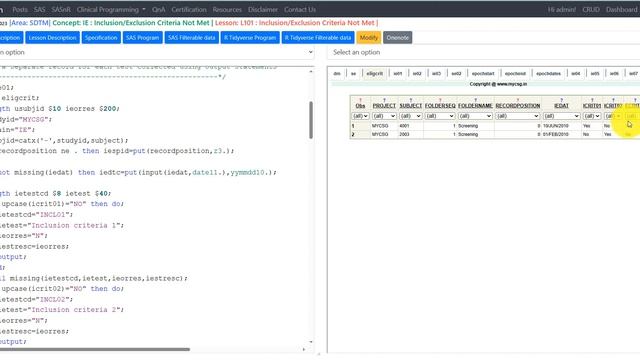Open the PROJECT column filter dropdown
Screen dimensions: 640x360
(x=384, y=116)
